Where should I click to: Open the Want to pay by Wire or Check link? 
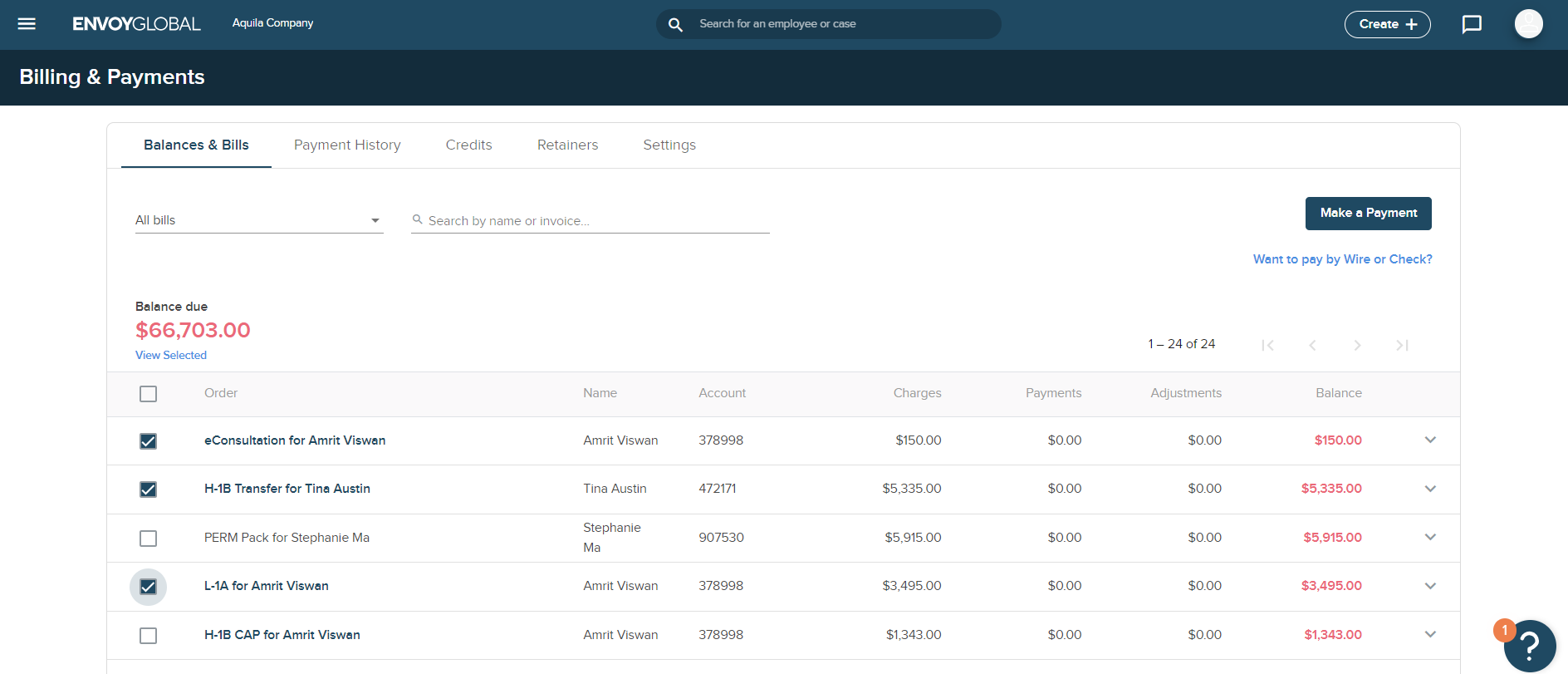pyautogui.click(x=1342, y=259)
